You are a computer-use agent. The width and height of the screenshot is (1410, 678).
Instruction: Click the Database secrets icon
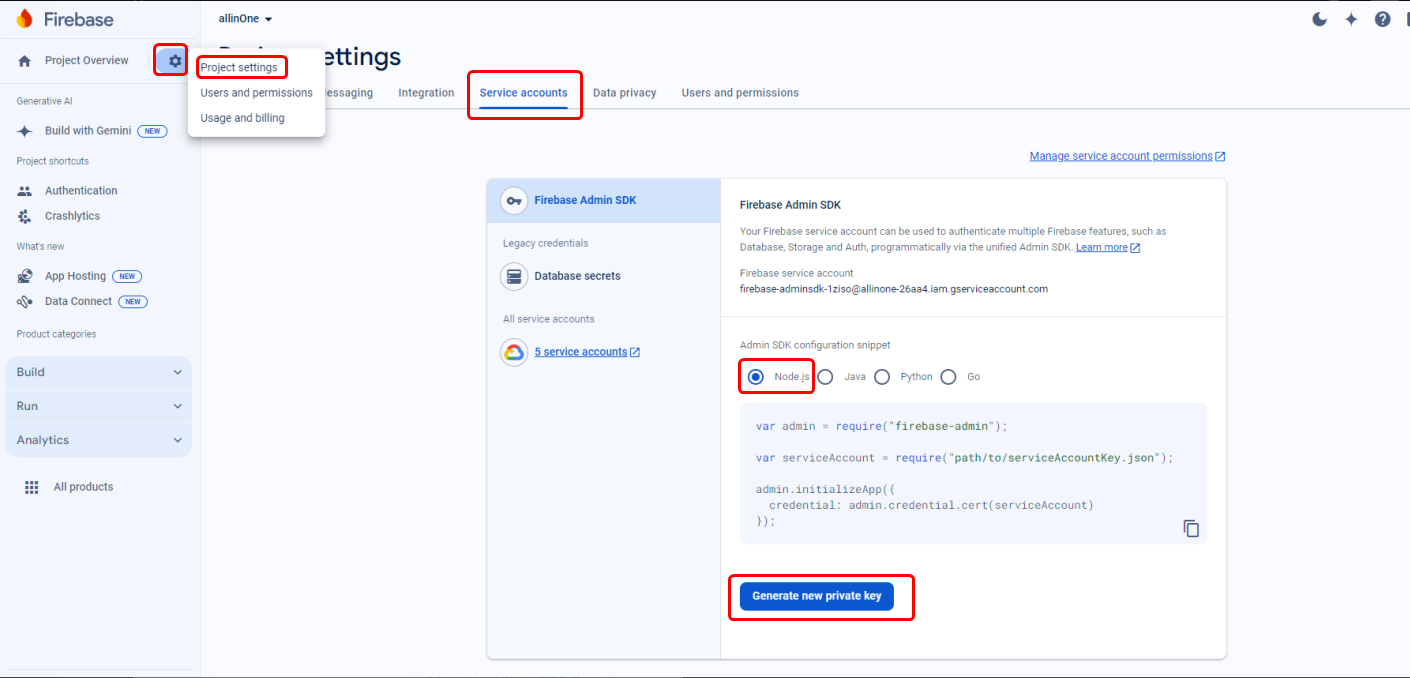(514, 276)
